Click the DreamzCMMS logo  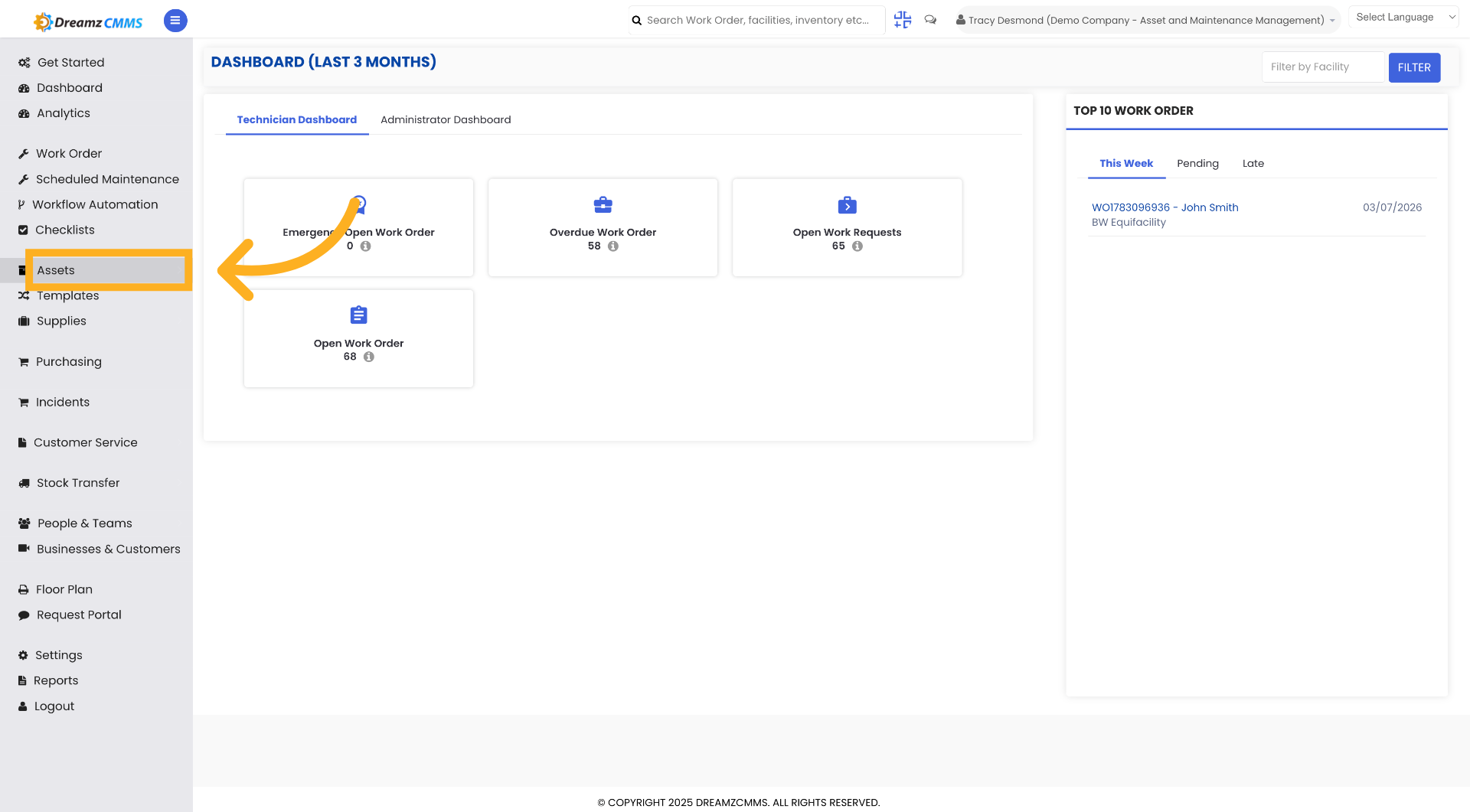tap(88, 21)
